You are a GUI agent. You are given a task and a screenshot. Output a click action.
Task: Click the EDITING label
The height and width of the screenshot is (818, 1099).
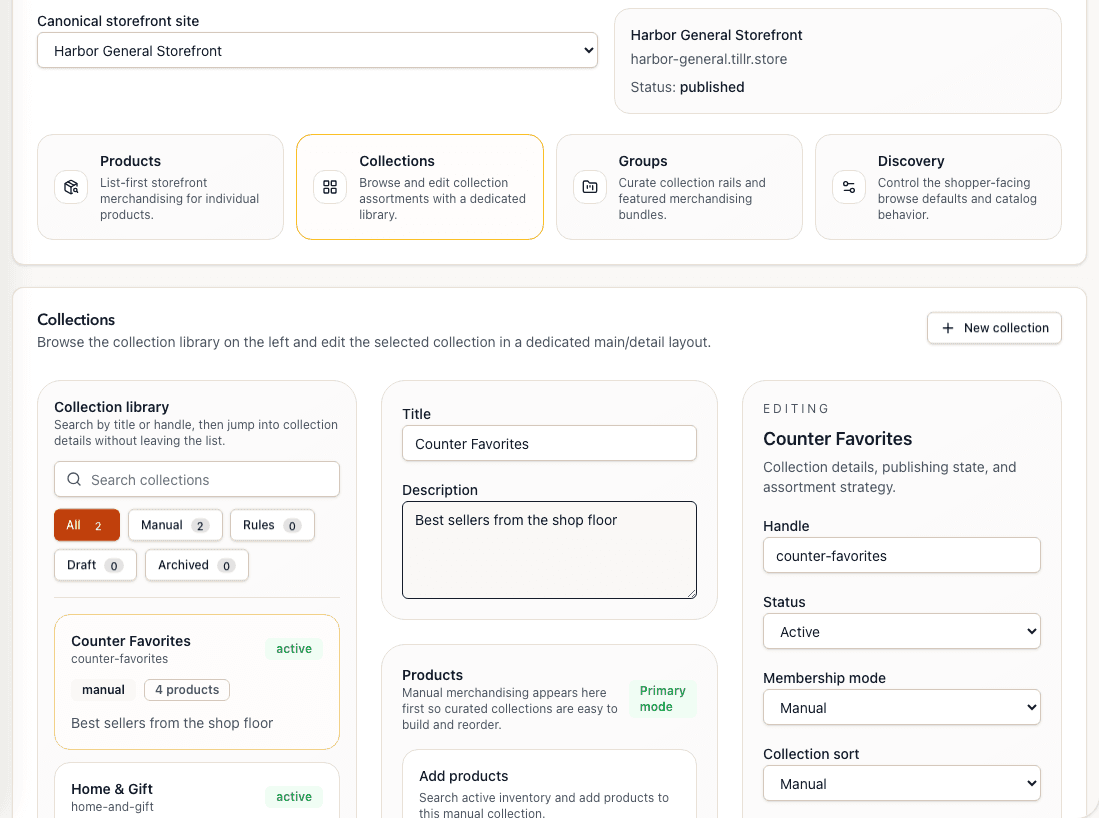click(796, 409)
